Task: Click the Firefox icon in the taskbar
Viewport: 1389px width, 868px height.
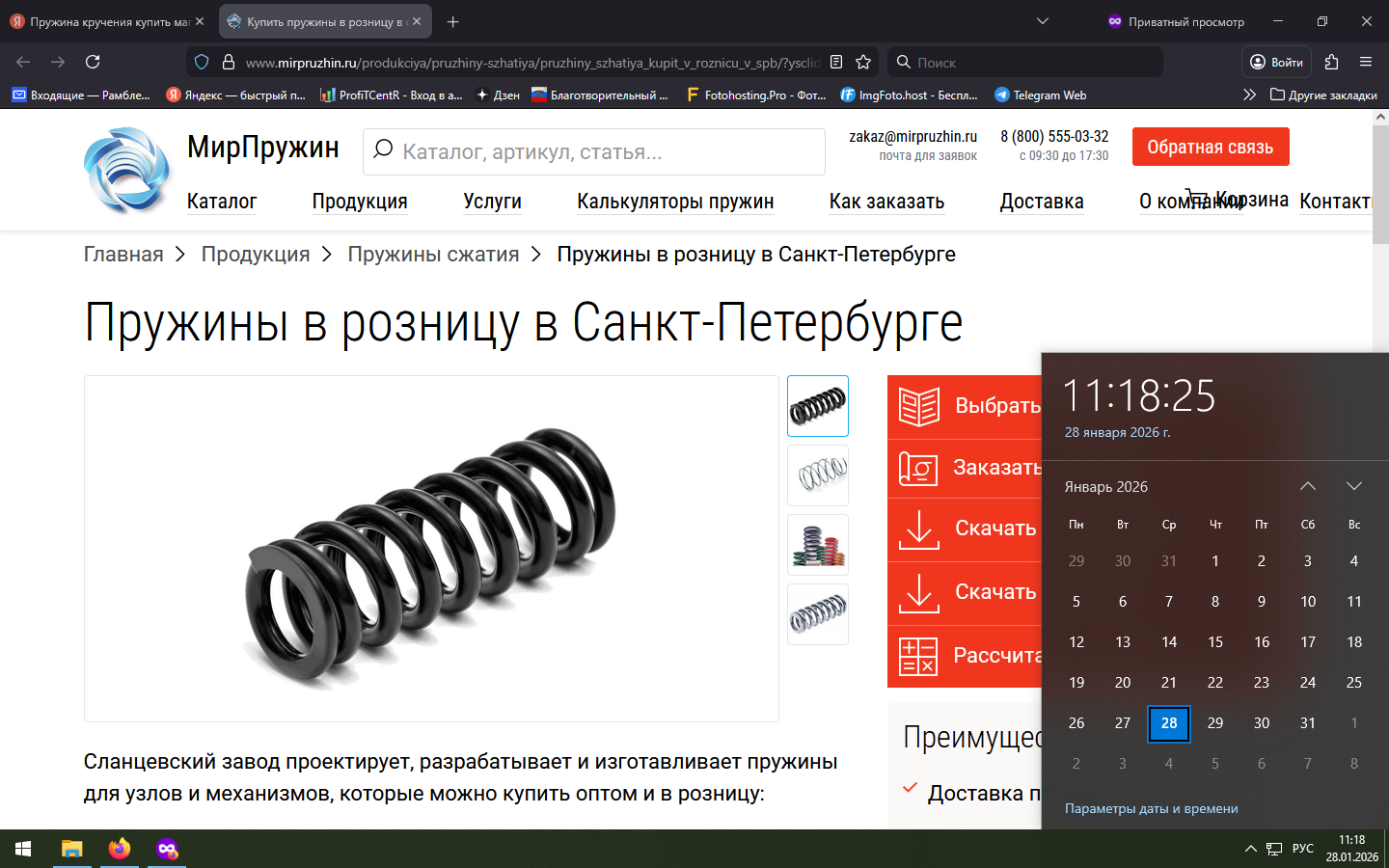Action: [120, 849]
